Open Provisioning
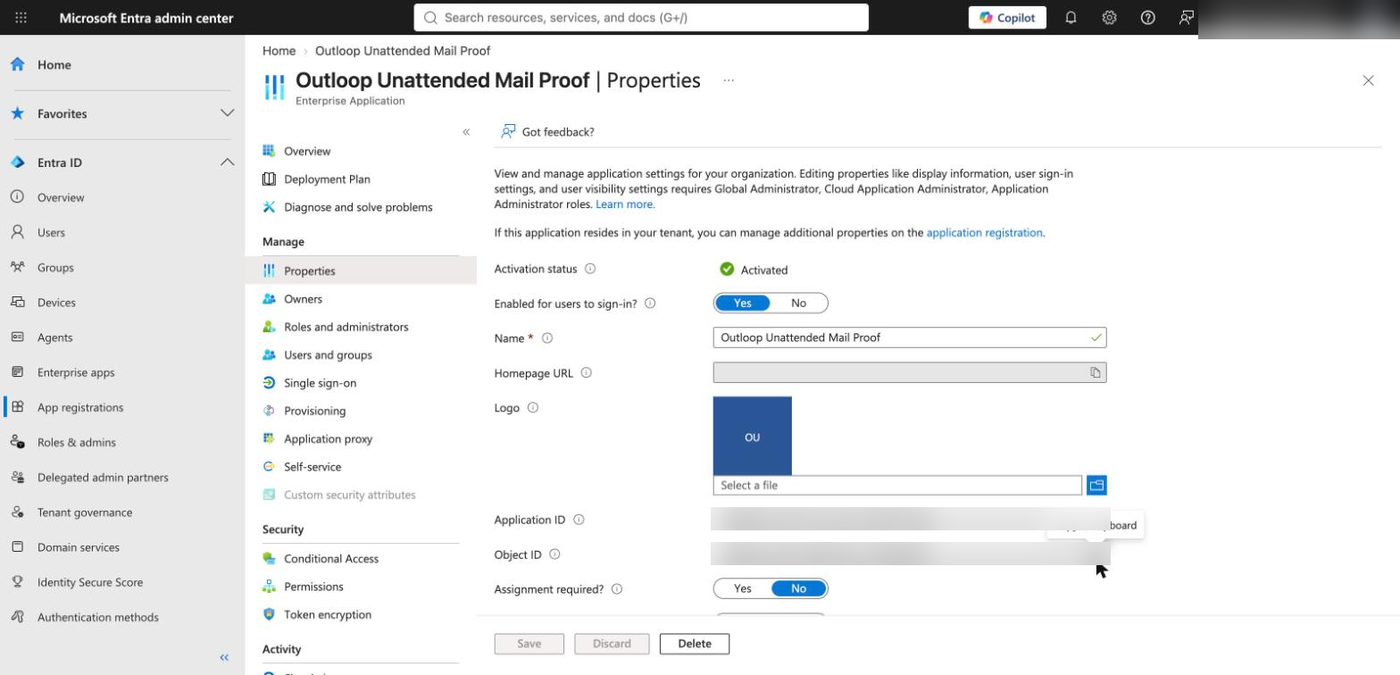This screenshot has width=1400, height=675. pos(315,411)
